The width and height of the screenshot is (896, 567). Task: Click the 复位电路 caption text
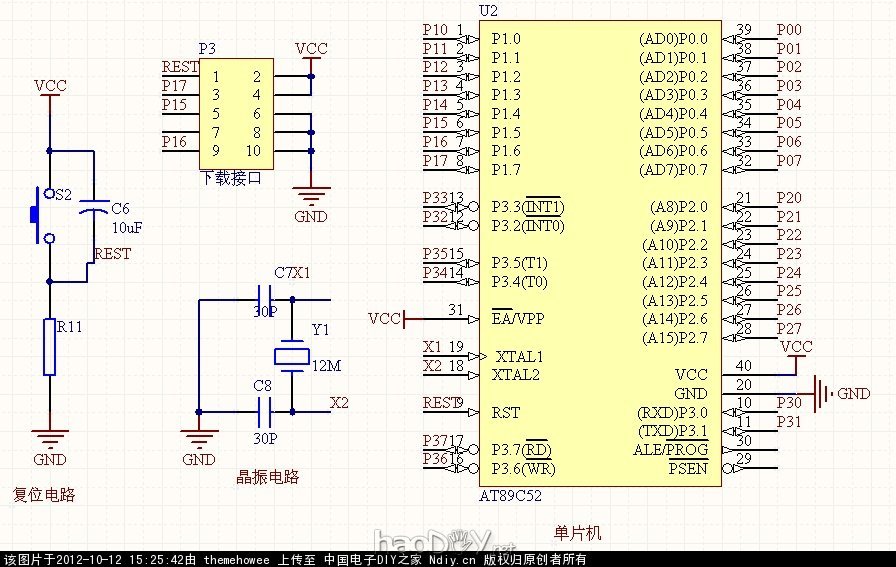pos(44,495)
